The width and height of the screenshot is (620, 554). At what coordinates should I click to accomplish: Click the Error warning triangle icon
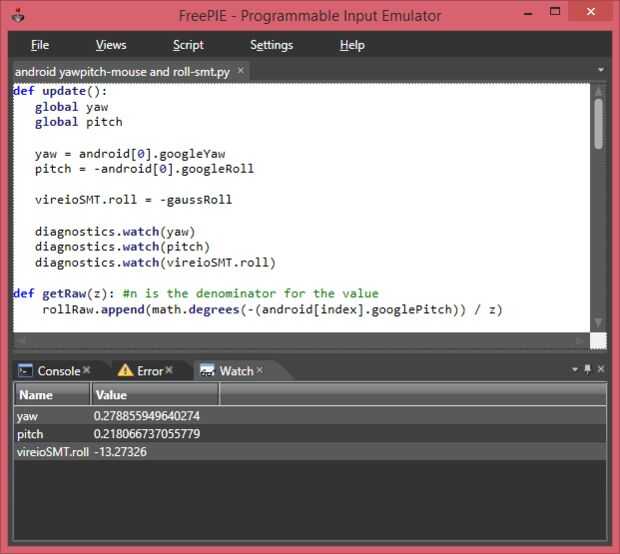[125, 370]
